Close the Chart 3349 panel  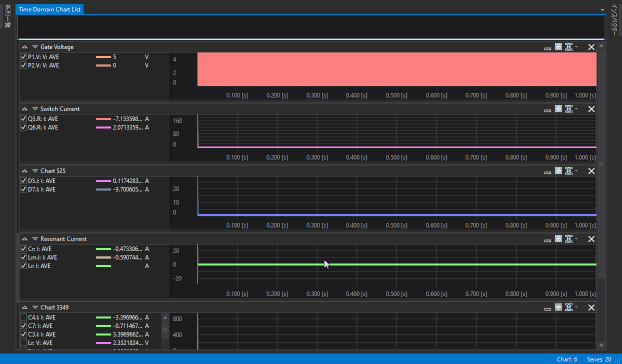[x=591, y=307]
